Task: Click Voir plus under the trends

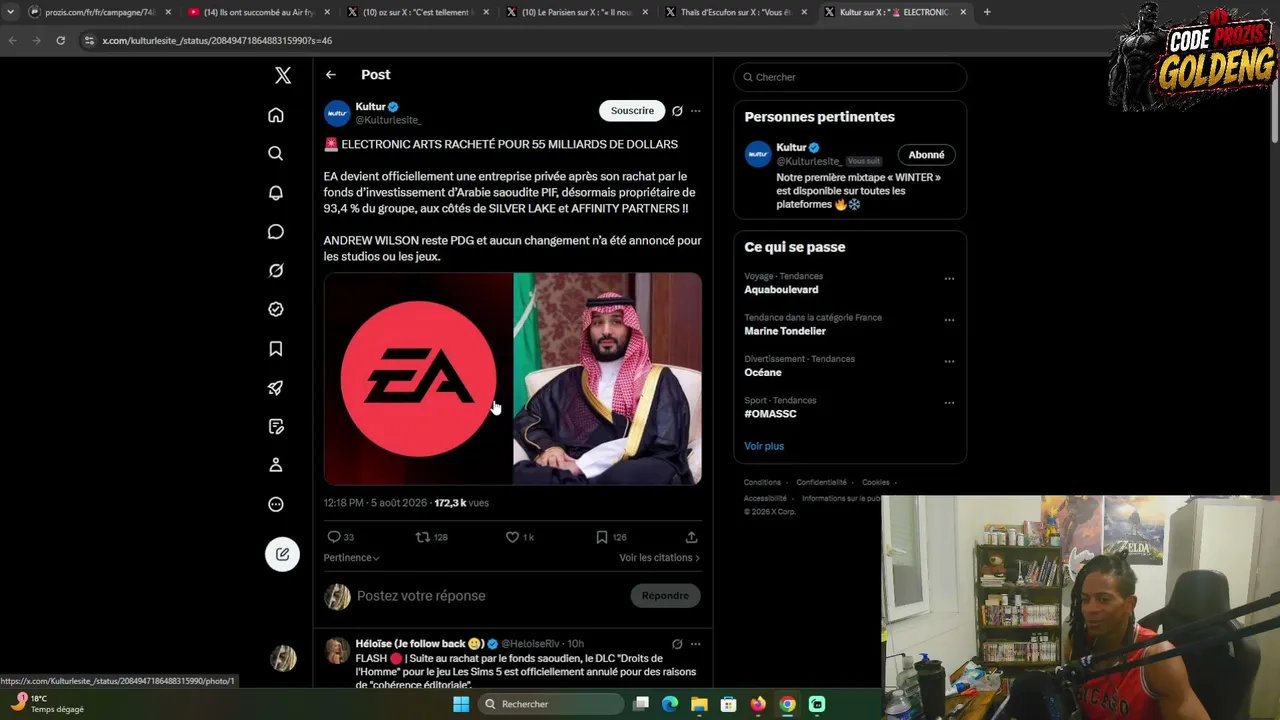Action: (x=764, y=446)
